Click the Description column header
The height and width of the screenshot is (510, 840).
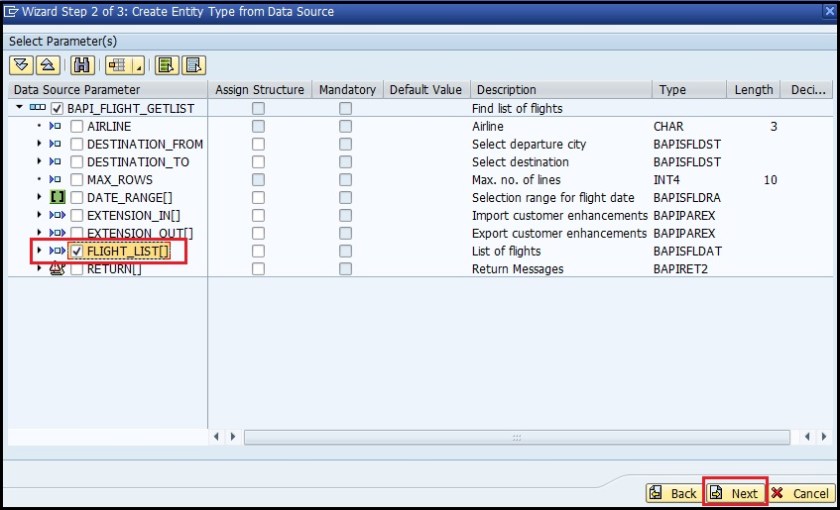[561, 89]
